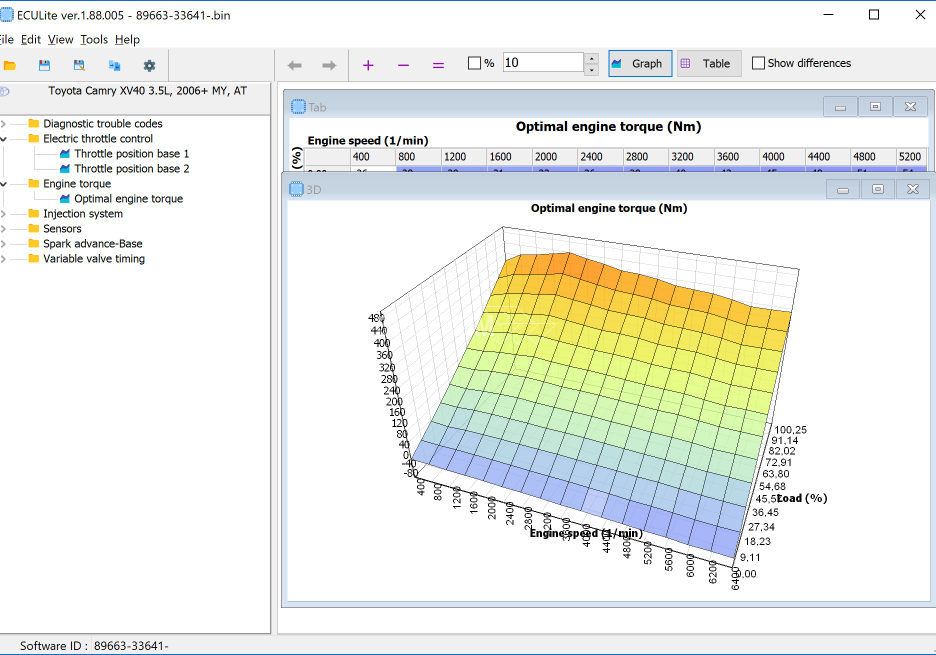
Task: Collapse the Electric throttle control folder
Action: coord(3,139)
